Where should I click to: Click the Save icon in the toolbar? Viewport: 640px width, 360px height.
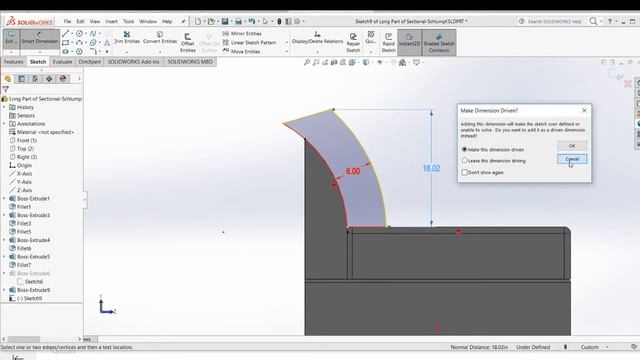tap(224, 21)
